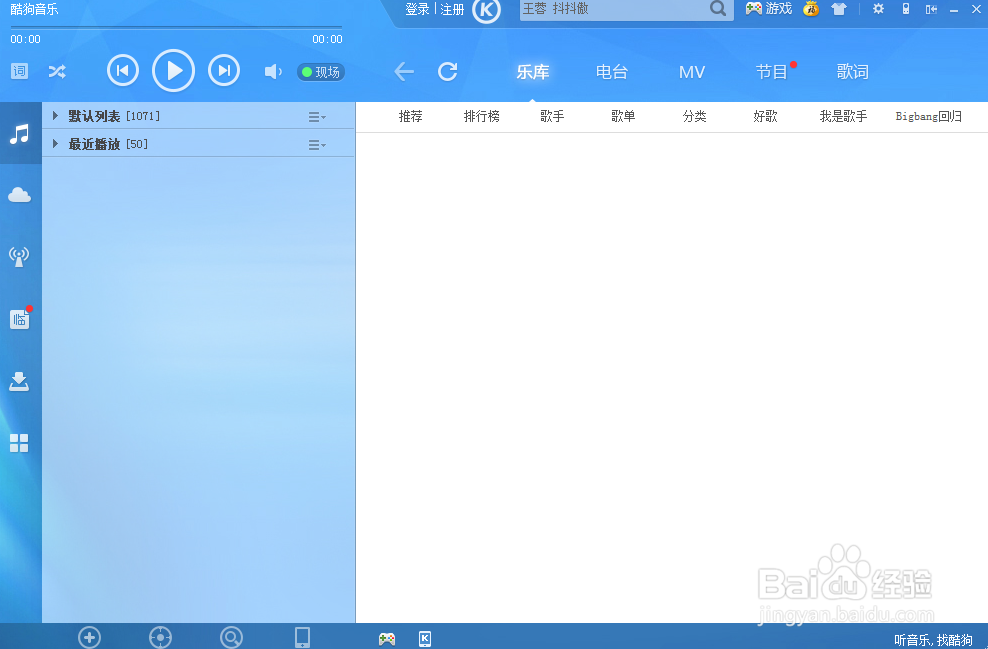The image size is (988, 649).
Task: Skip to the previous track
Action: point(123,71)
